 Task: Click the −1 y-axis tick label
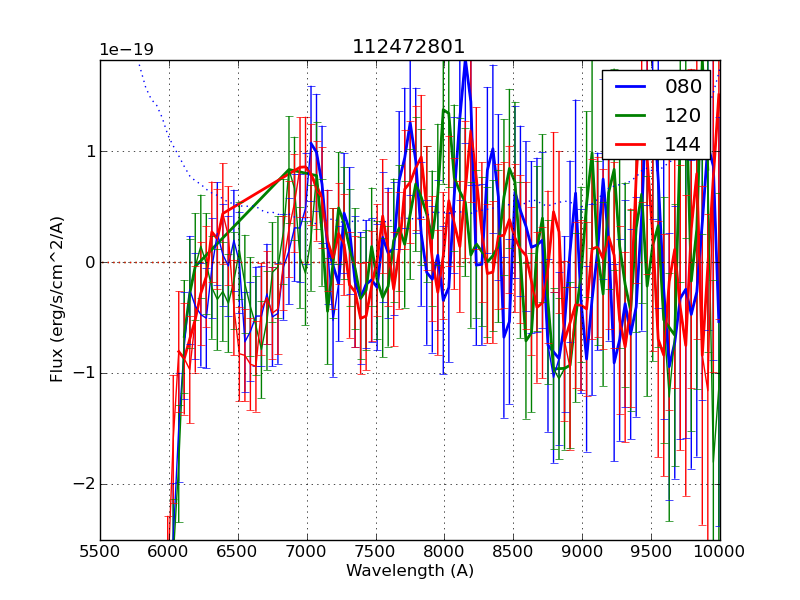click(82, 373)
